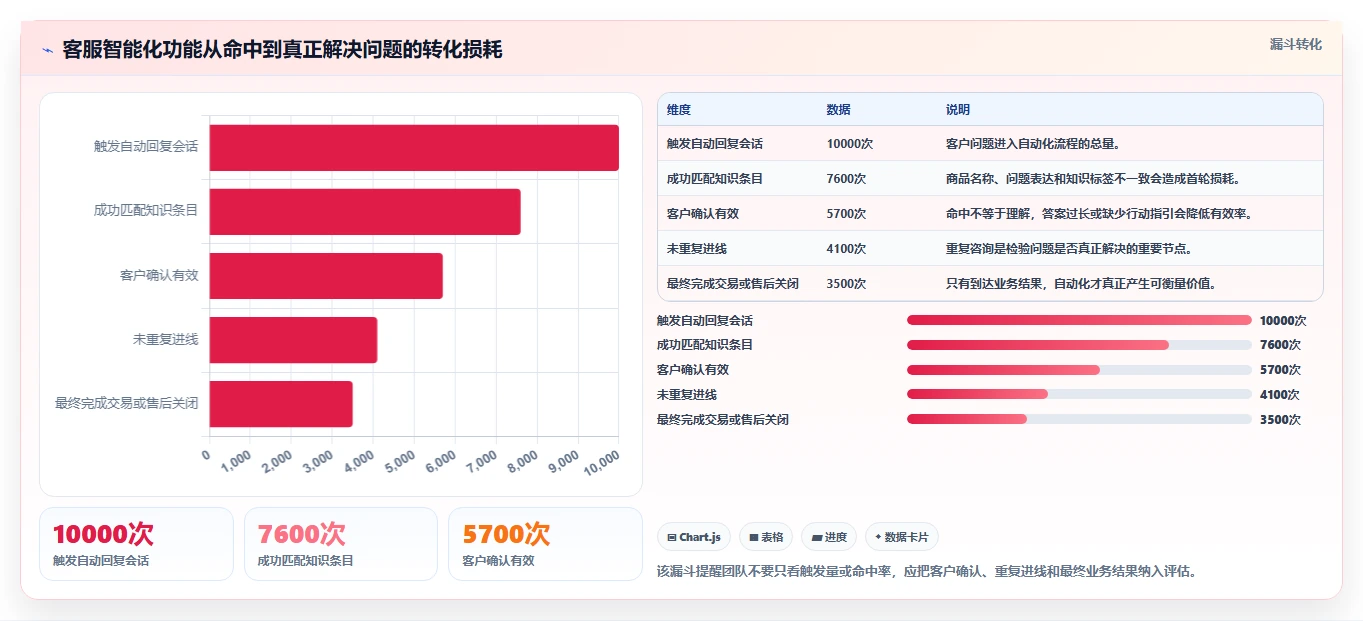This screenshot has height=621, width=1363.
Task: Click the 维度 column header
Action: click(679, 110)
